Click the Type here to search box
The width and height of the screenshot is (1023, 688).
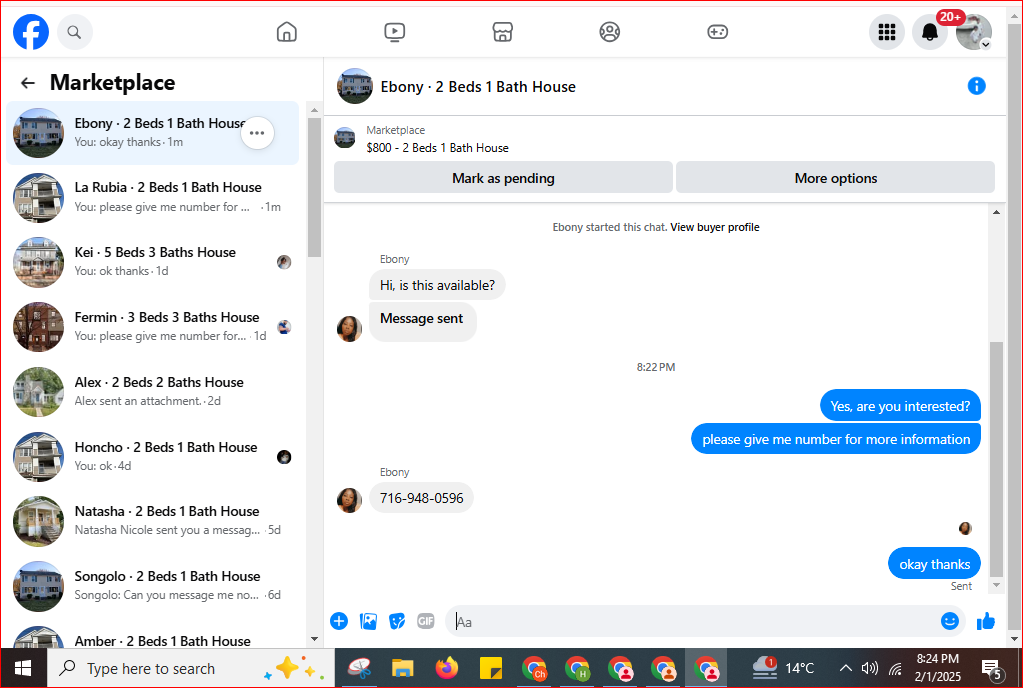pyautogui.click(x=191, y=668)
